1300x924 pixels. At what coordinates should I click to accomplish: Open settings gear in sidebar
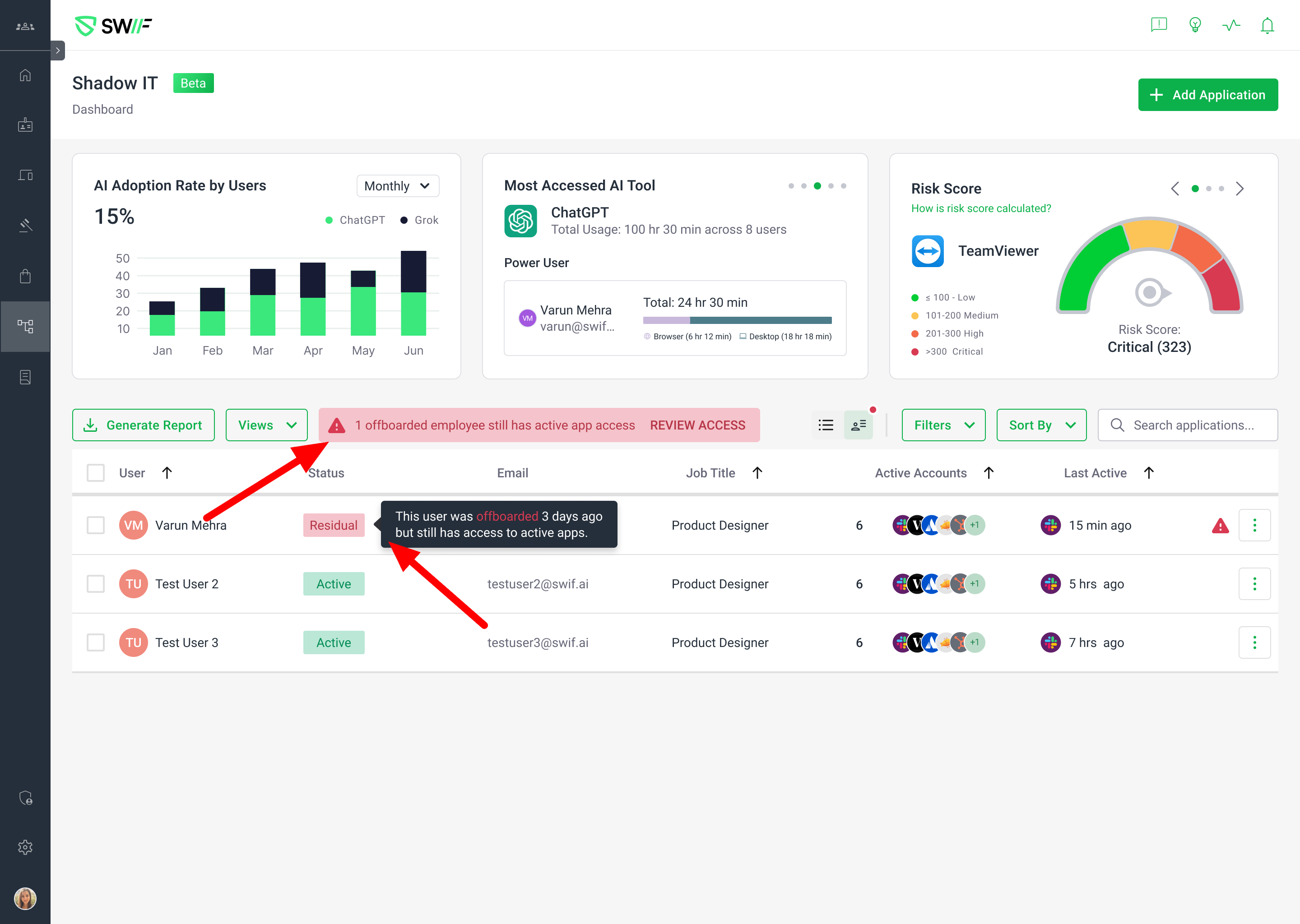25,847
